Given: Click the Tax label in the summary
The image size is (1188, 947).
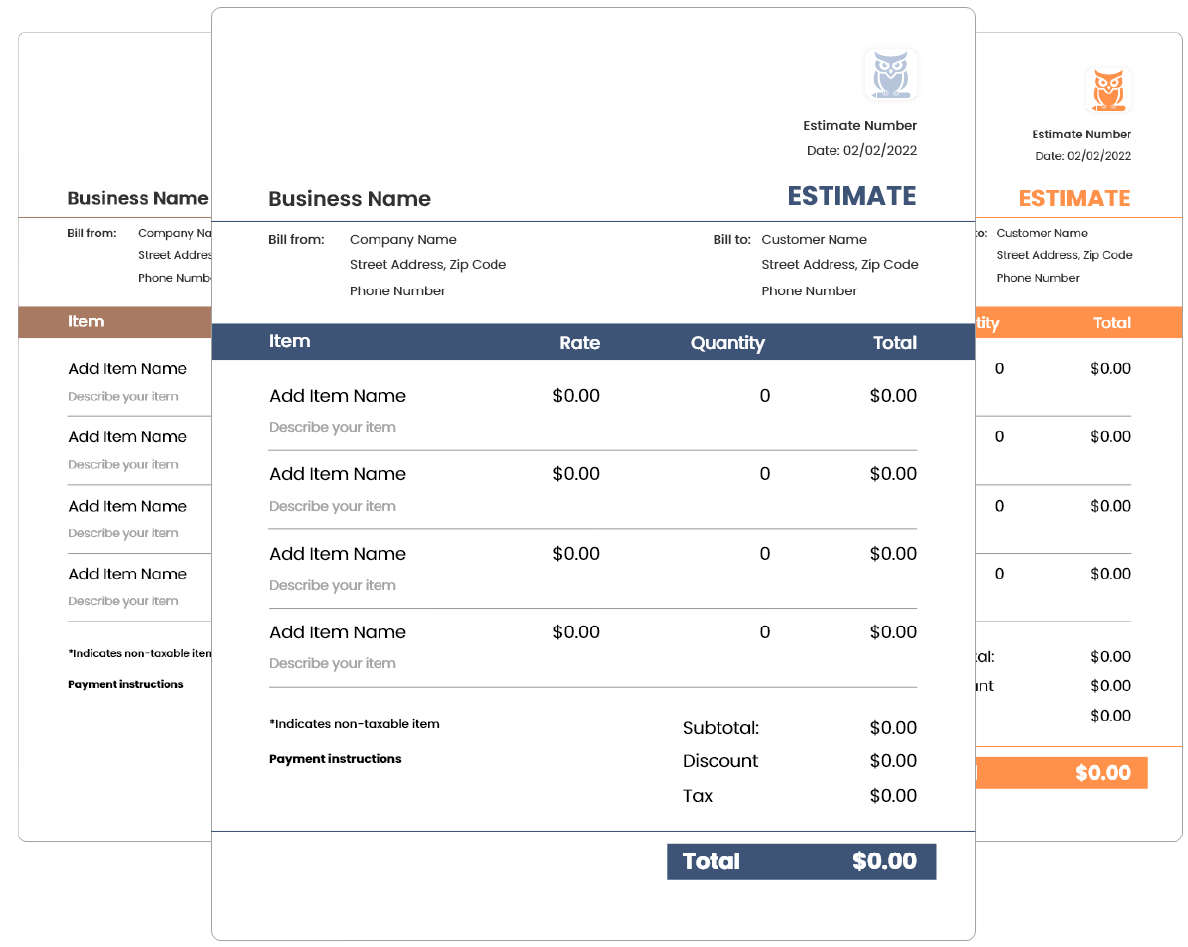Looking at the screenshot, I should [x=698, y=796].
